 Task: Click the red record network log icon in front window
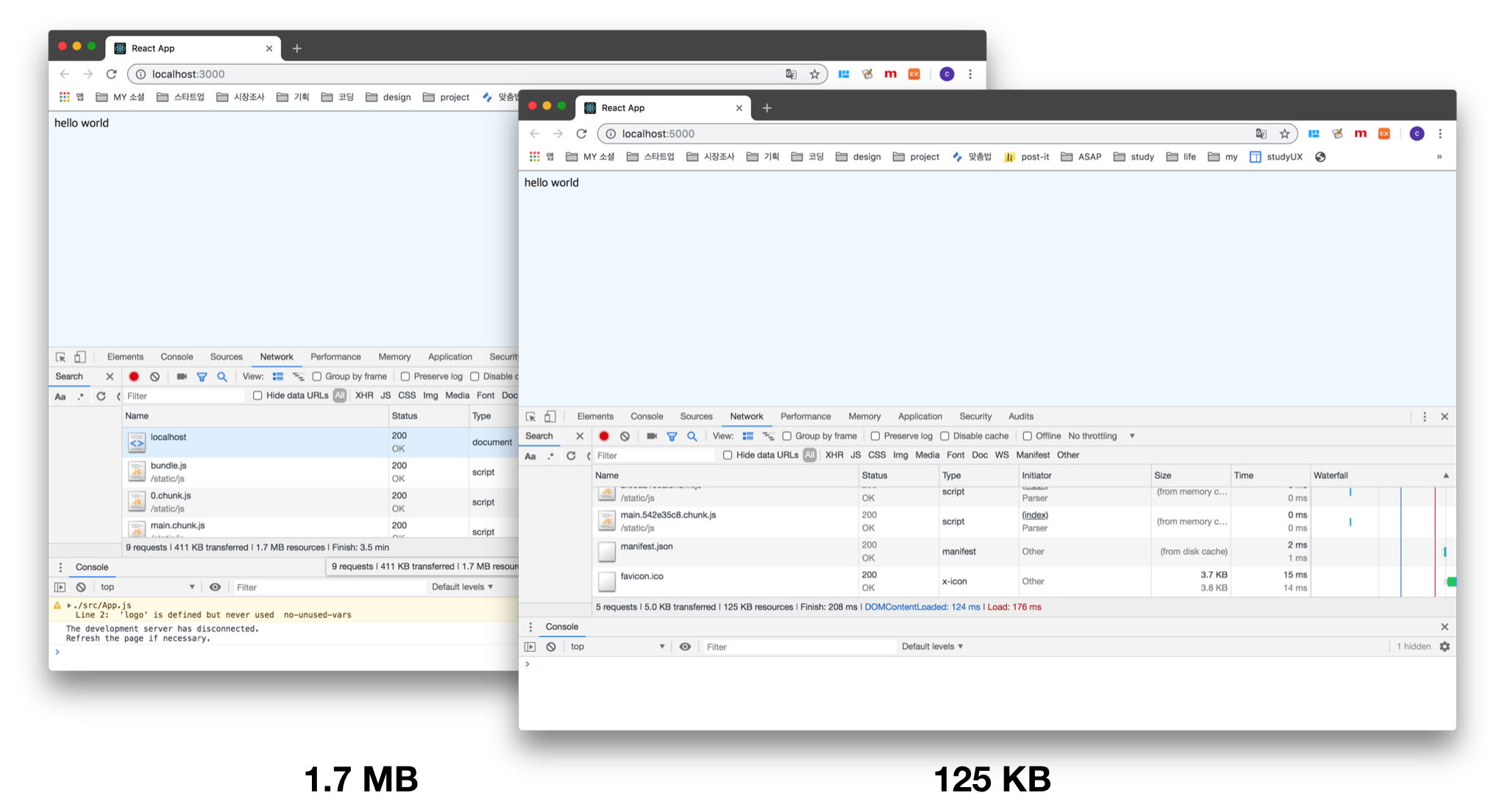pos(604,436)
